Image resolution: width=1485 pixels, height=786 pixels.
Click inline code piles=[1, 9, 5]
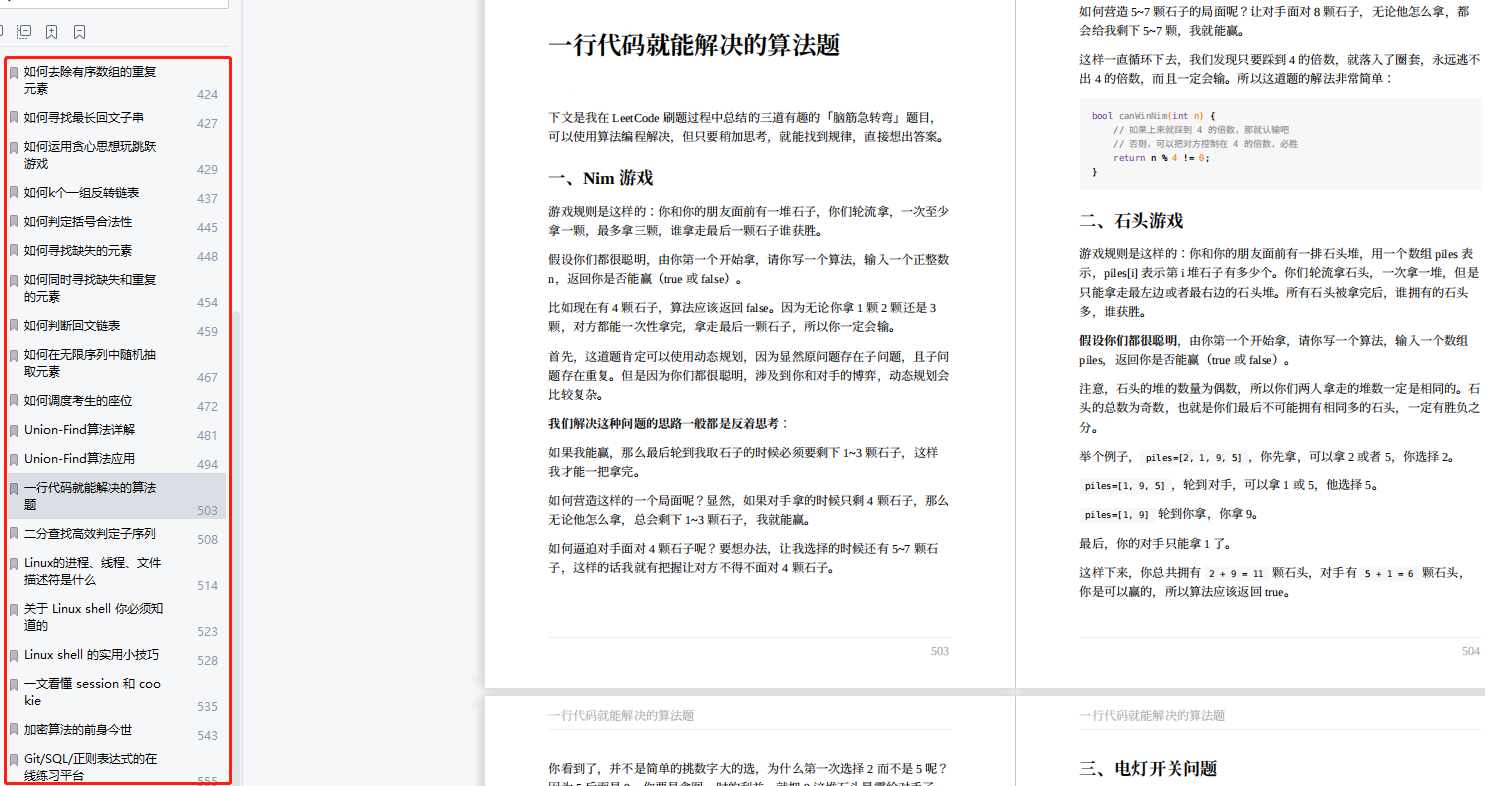click(x=1125, y=486)
